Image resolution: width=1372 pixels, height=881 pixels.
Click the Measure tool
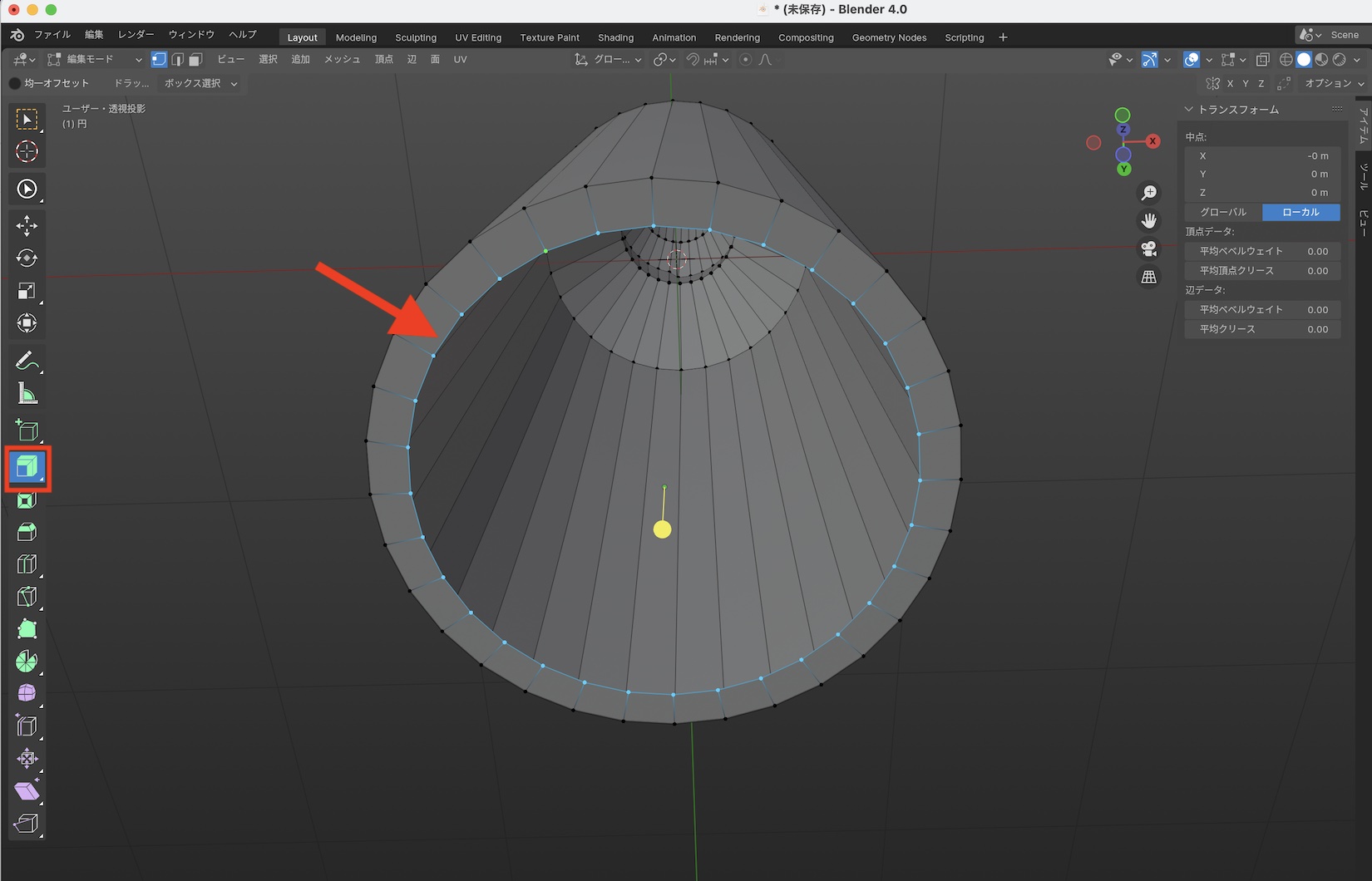point(27,394)
